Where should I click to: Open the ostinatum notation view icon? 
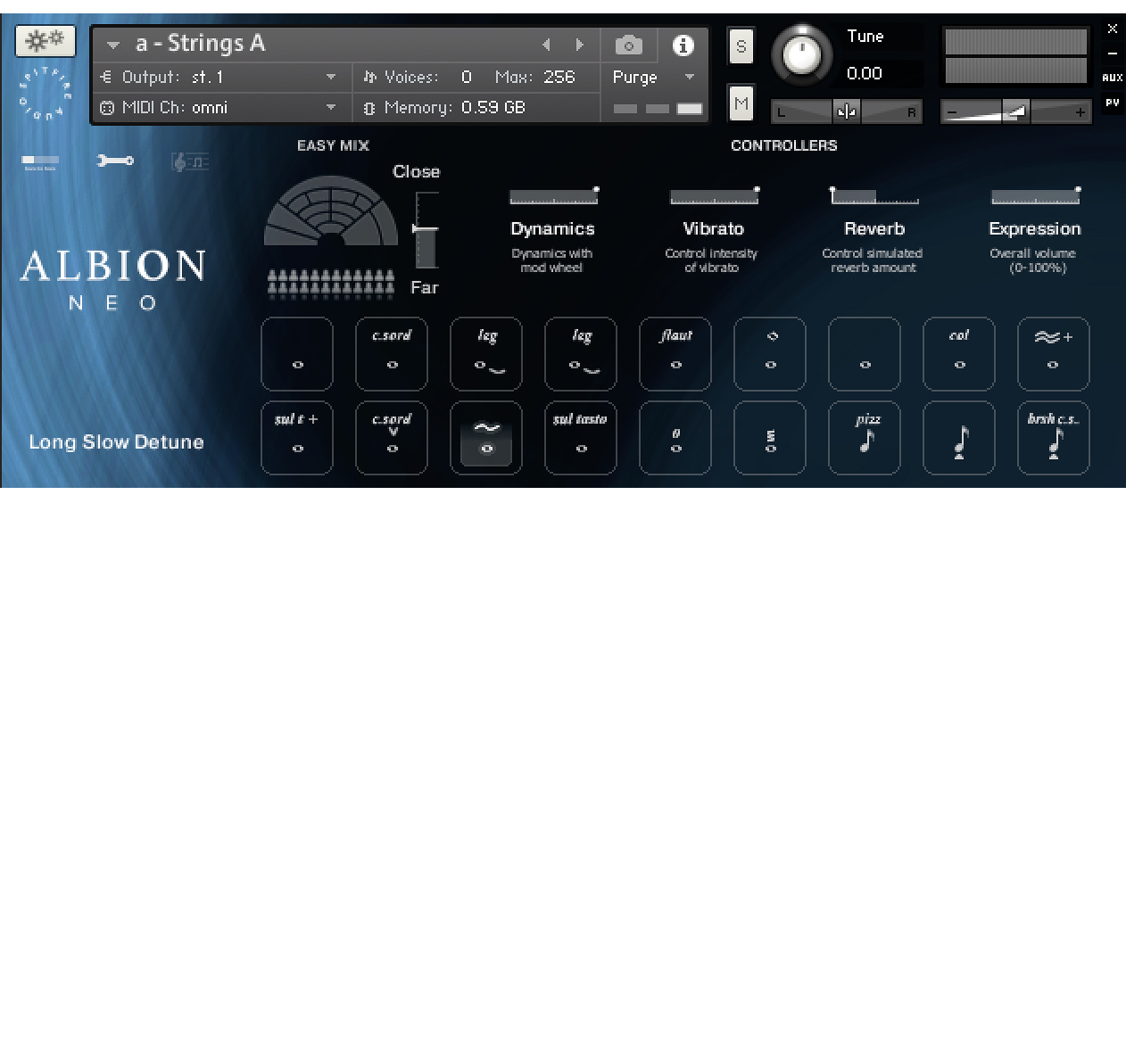tap(189, 161)
